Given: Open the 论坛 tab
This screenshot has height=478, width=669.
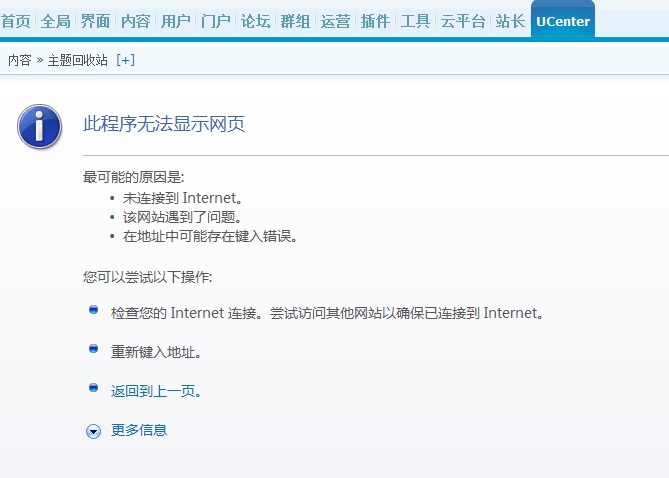Looking at the screenshot, I should coord(255,21).
